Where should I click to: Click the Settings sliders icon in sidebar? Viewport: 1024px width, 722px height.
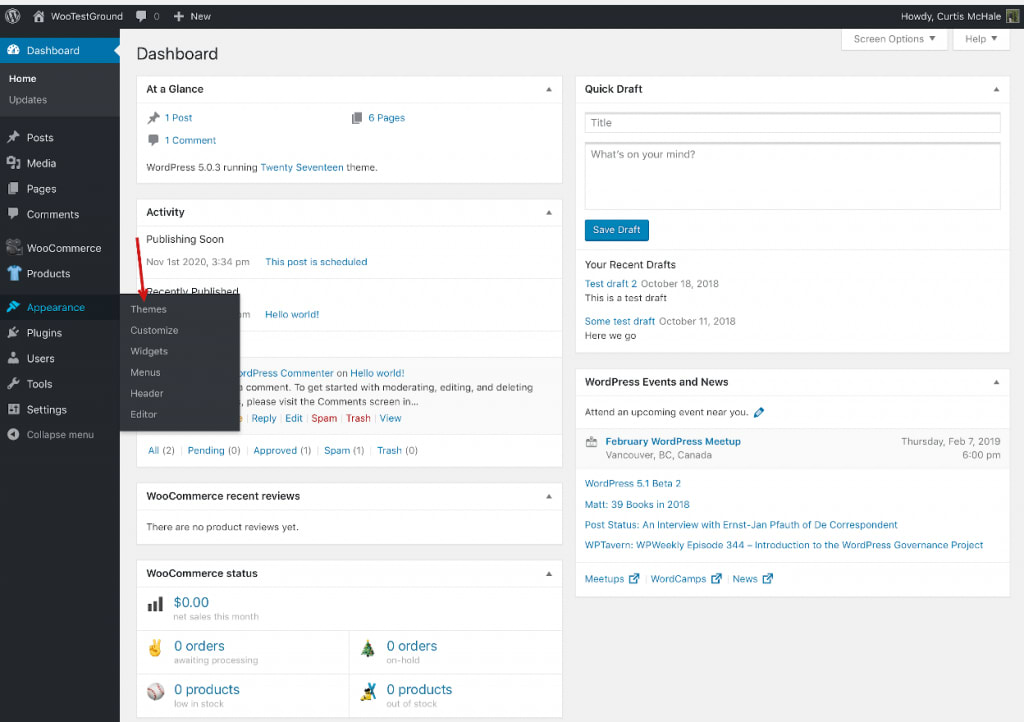13,409
